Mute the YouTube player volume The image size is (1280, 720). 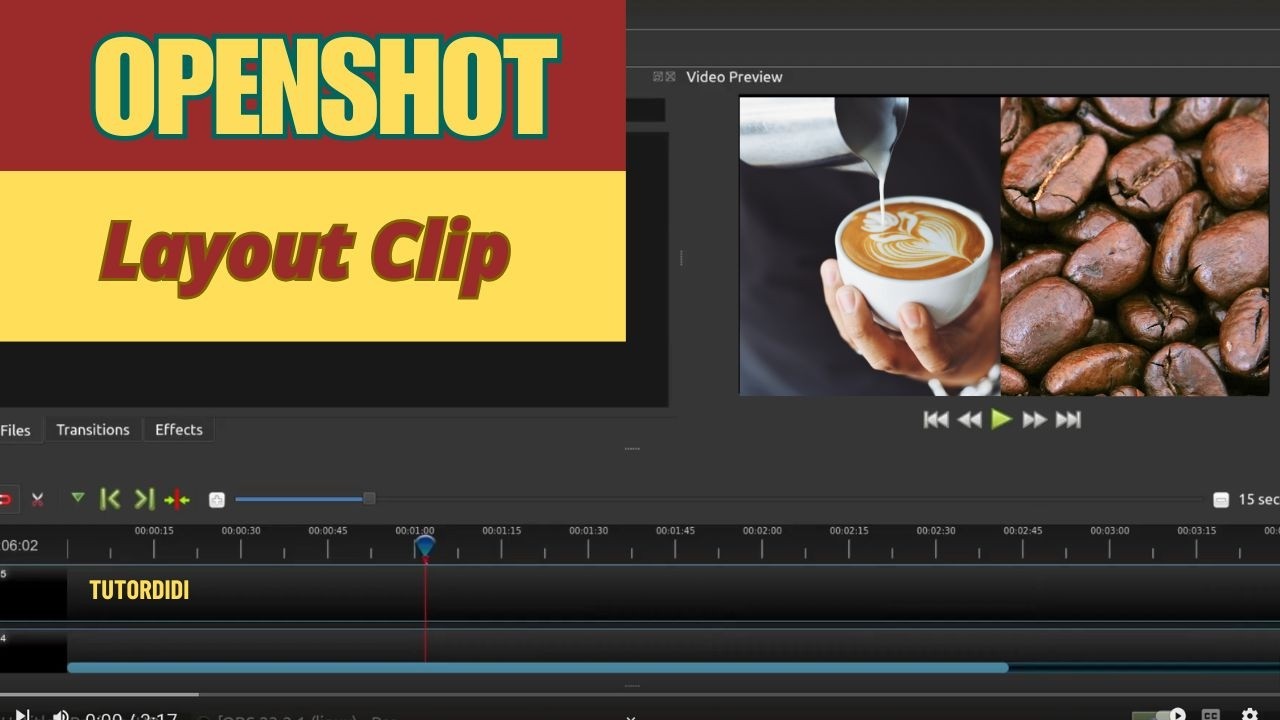pyautogui.click(x=60, y=715)
